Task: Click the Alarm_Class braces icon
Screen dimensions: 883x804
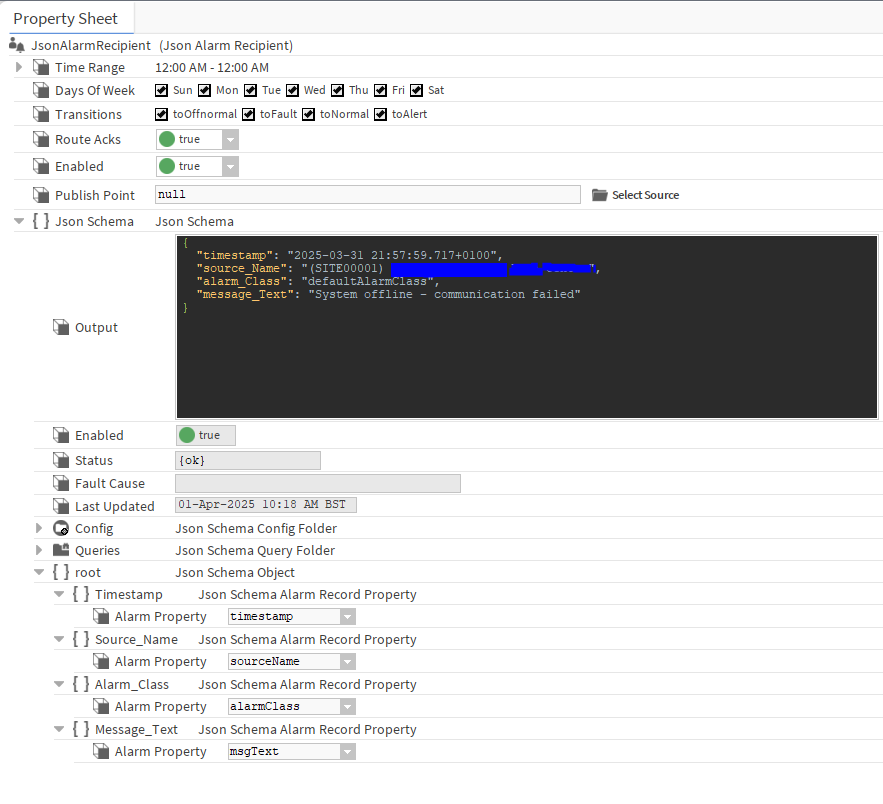Action: (81, 684)
